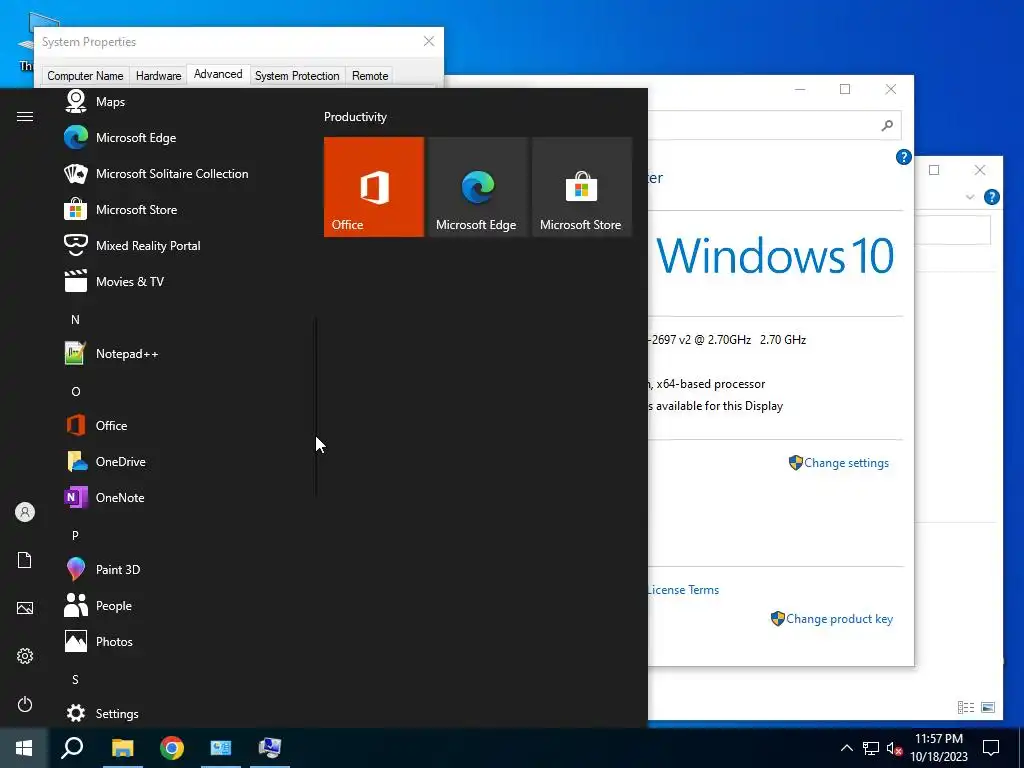Expand the Start menu hamburger navigation
The width and height of the screenshot is (1024, 768).
tap(25, 116)
